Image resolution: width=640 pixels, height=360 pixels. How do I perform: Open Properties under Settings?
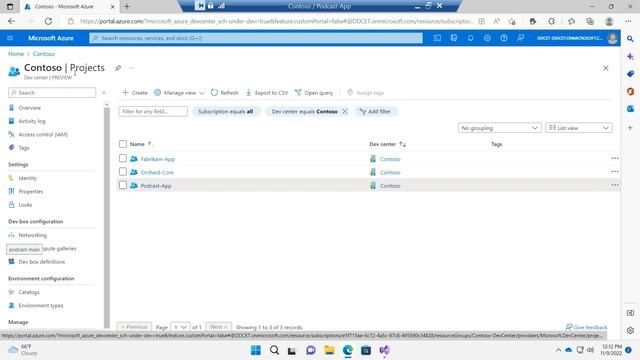point(31,191)
